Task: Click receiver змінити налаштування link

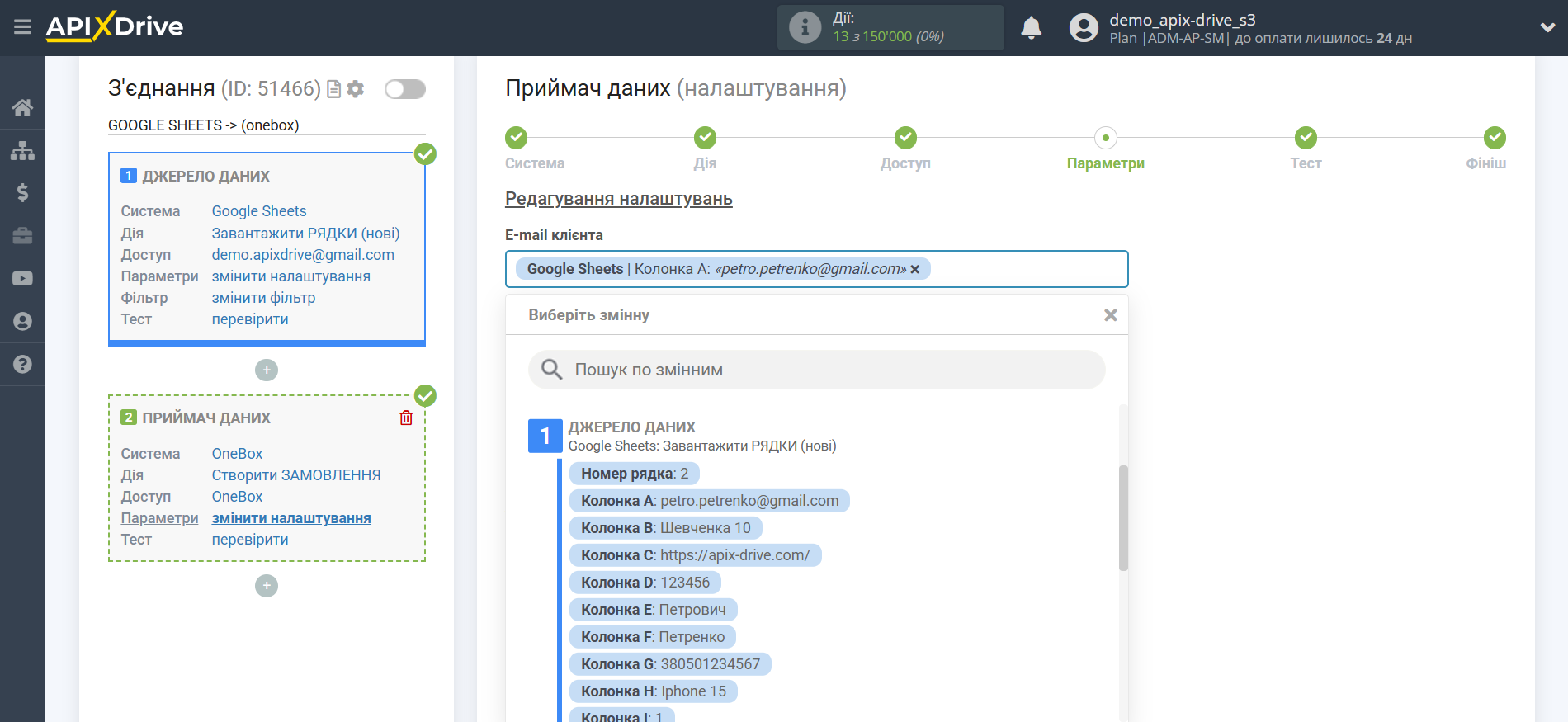Action: [291, 518]
